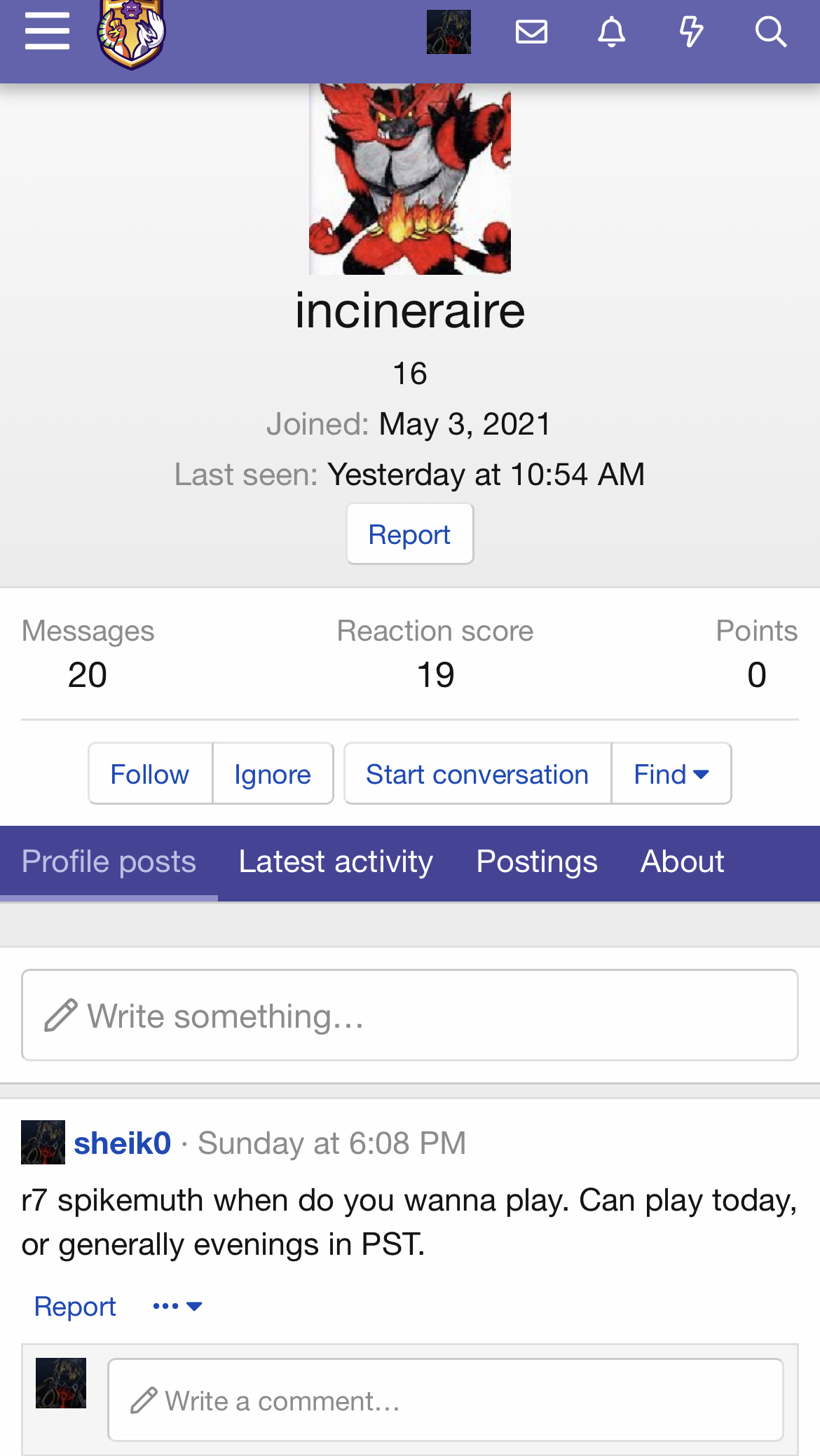820x1456 pixels.
Task: Switch to Latest activity tab
Action: (336, 862)
